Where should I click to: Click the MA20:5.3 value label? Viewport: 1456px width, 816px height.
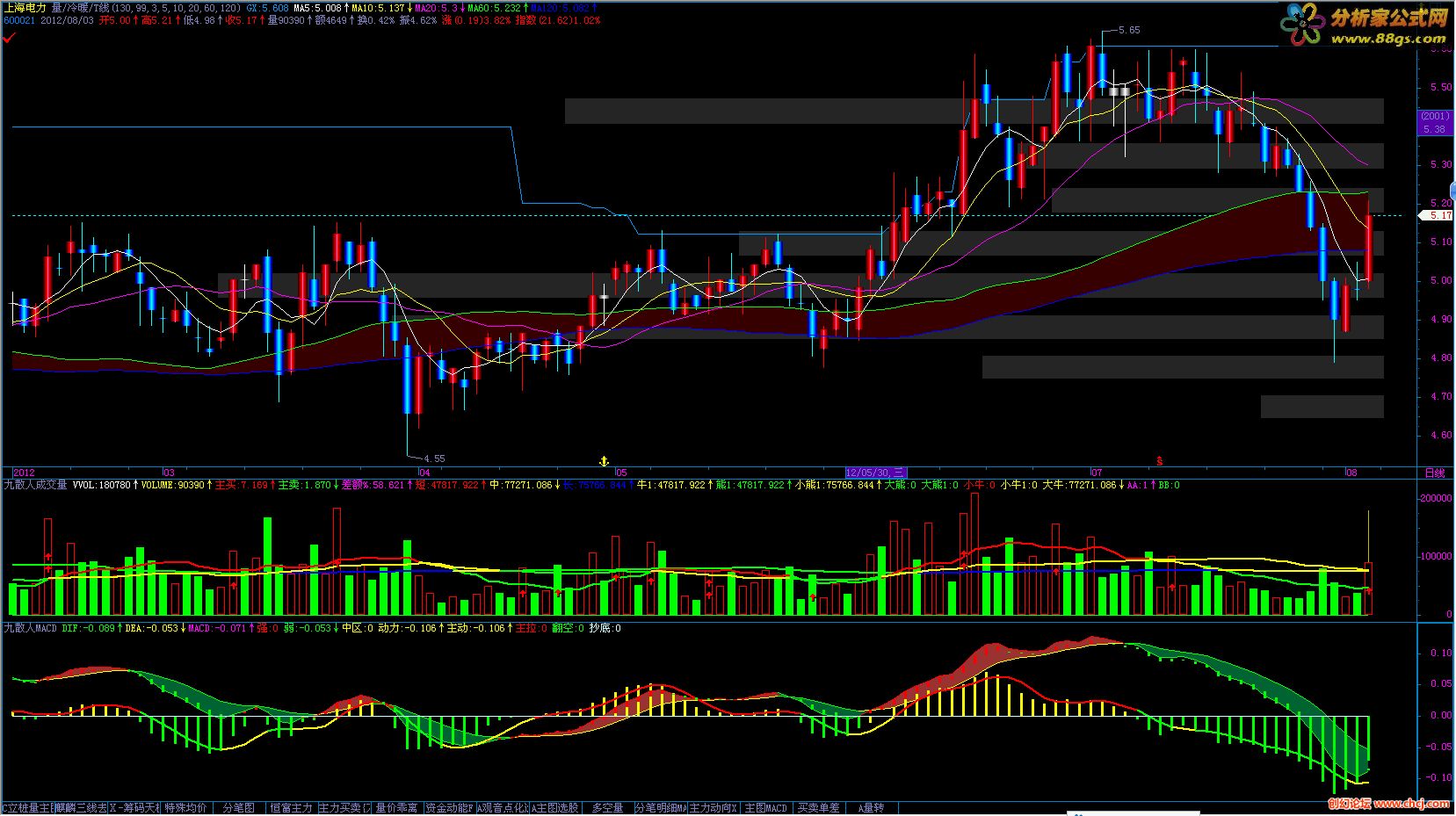[x=435, y=7]
